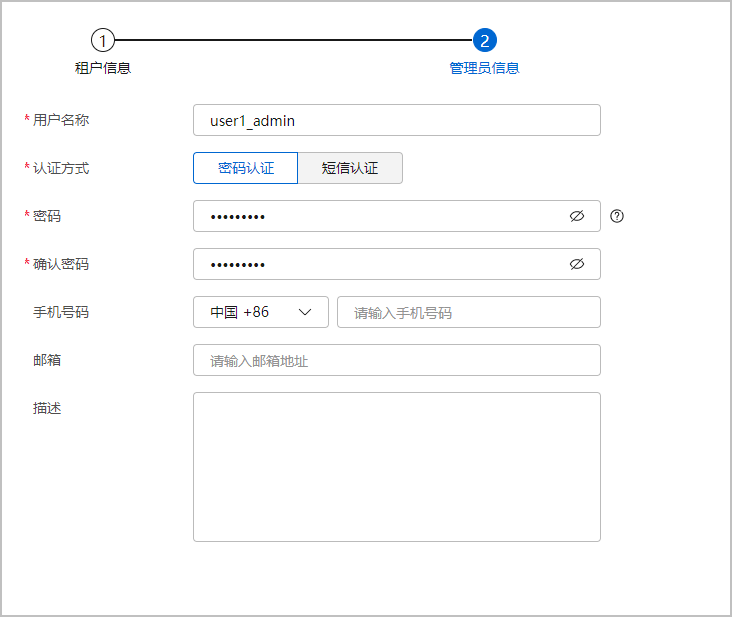Click the 邮箱 field label
The image size is (732, 617).
click(47, 360)
